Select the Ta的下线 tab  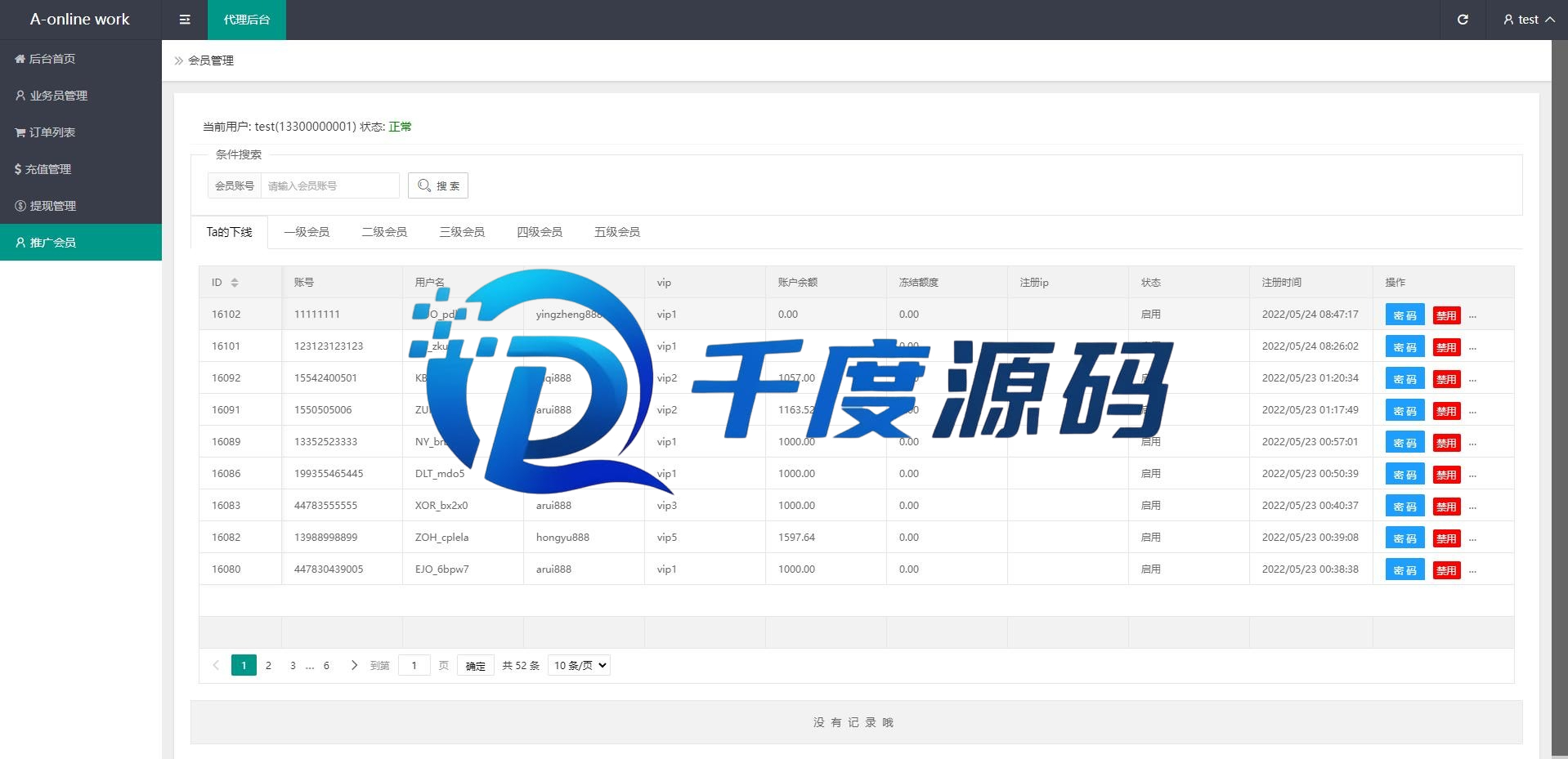coord(229,232)
